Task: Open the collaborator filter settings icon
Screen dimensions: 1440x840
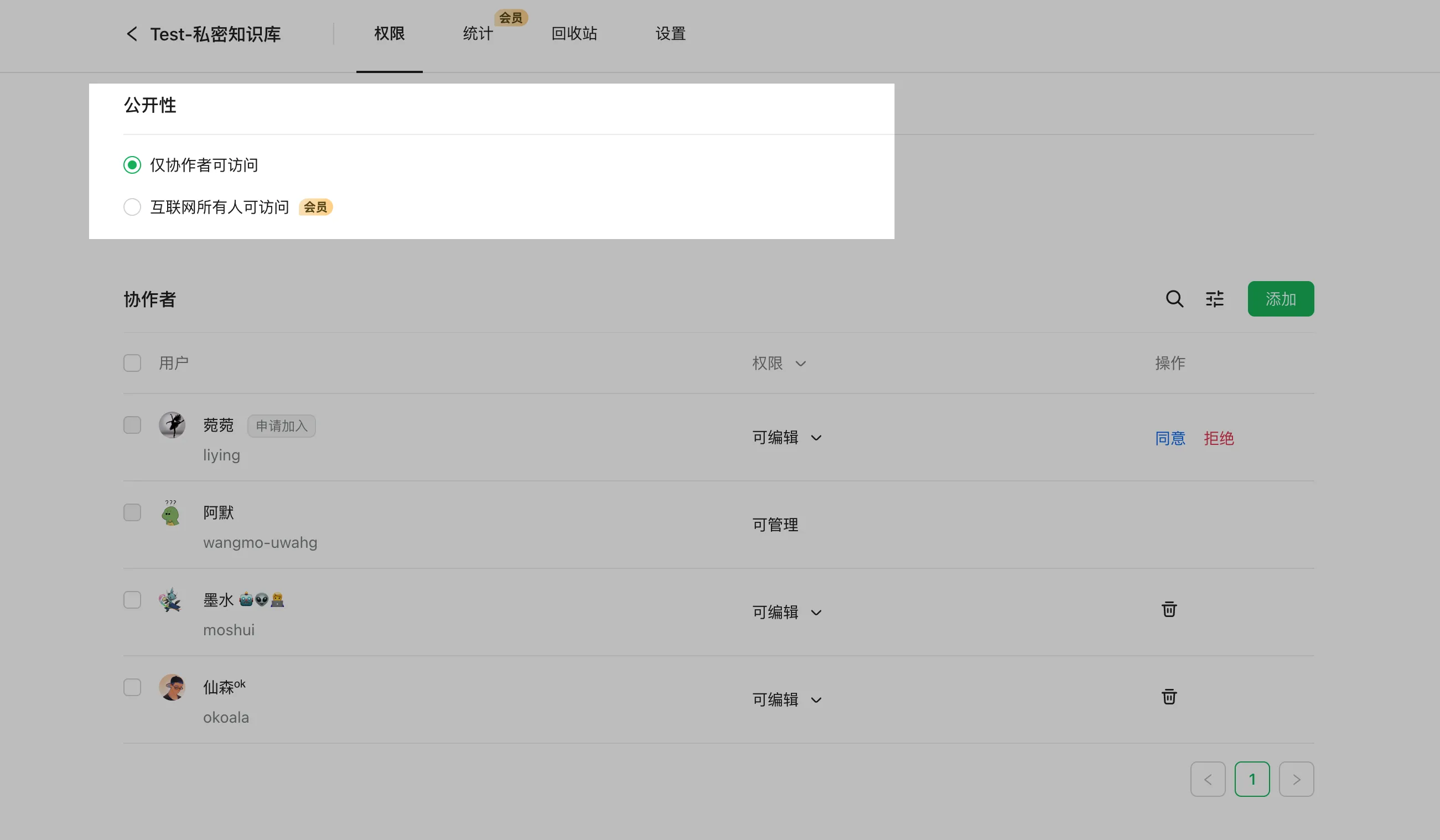Action: coord(1214,299)
